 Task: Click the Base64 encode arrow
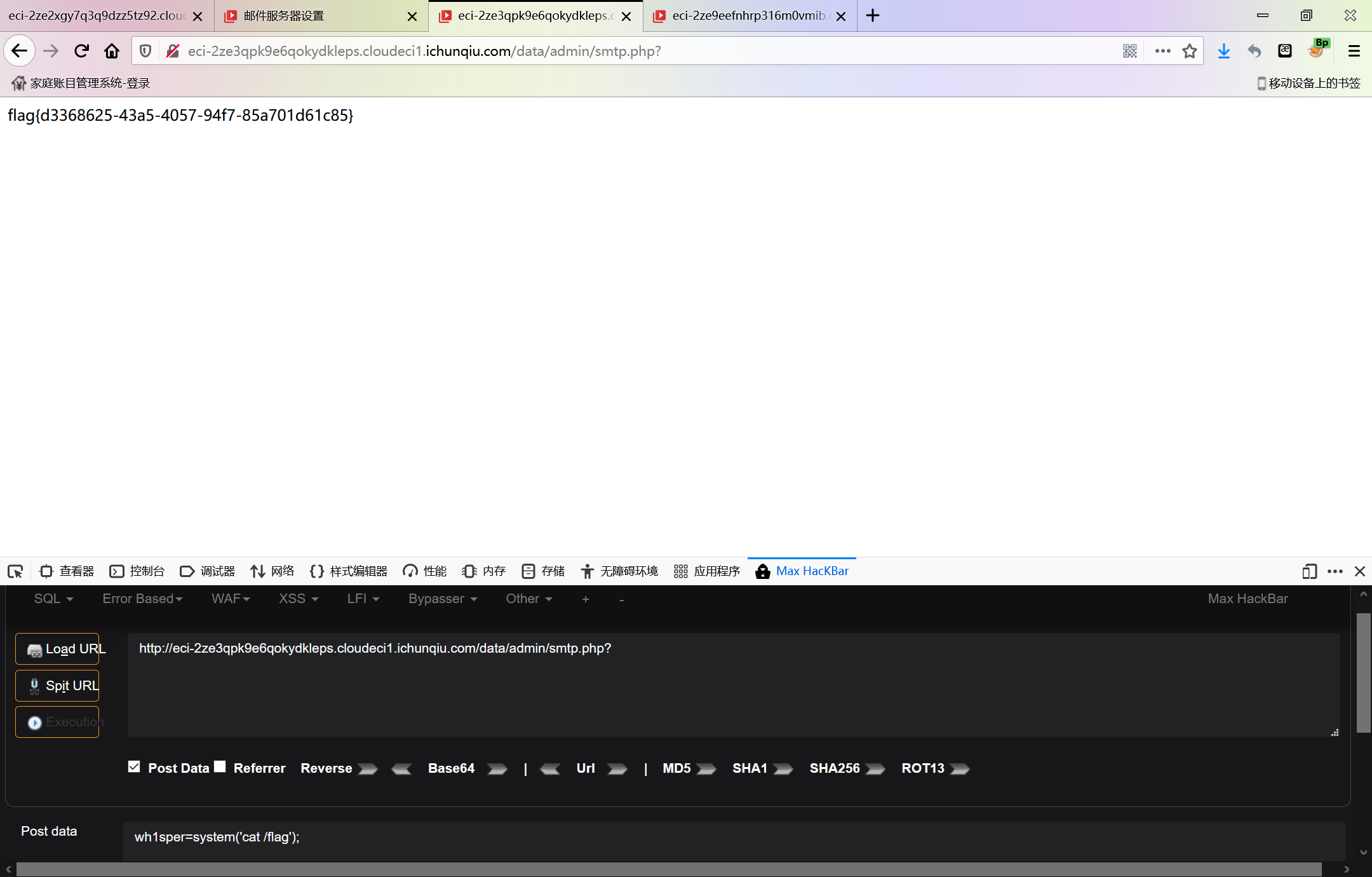coord(497,769)
